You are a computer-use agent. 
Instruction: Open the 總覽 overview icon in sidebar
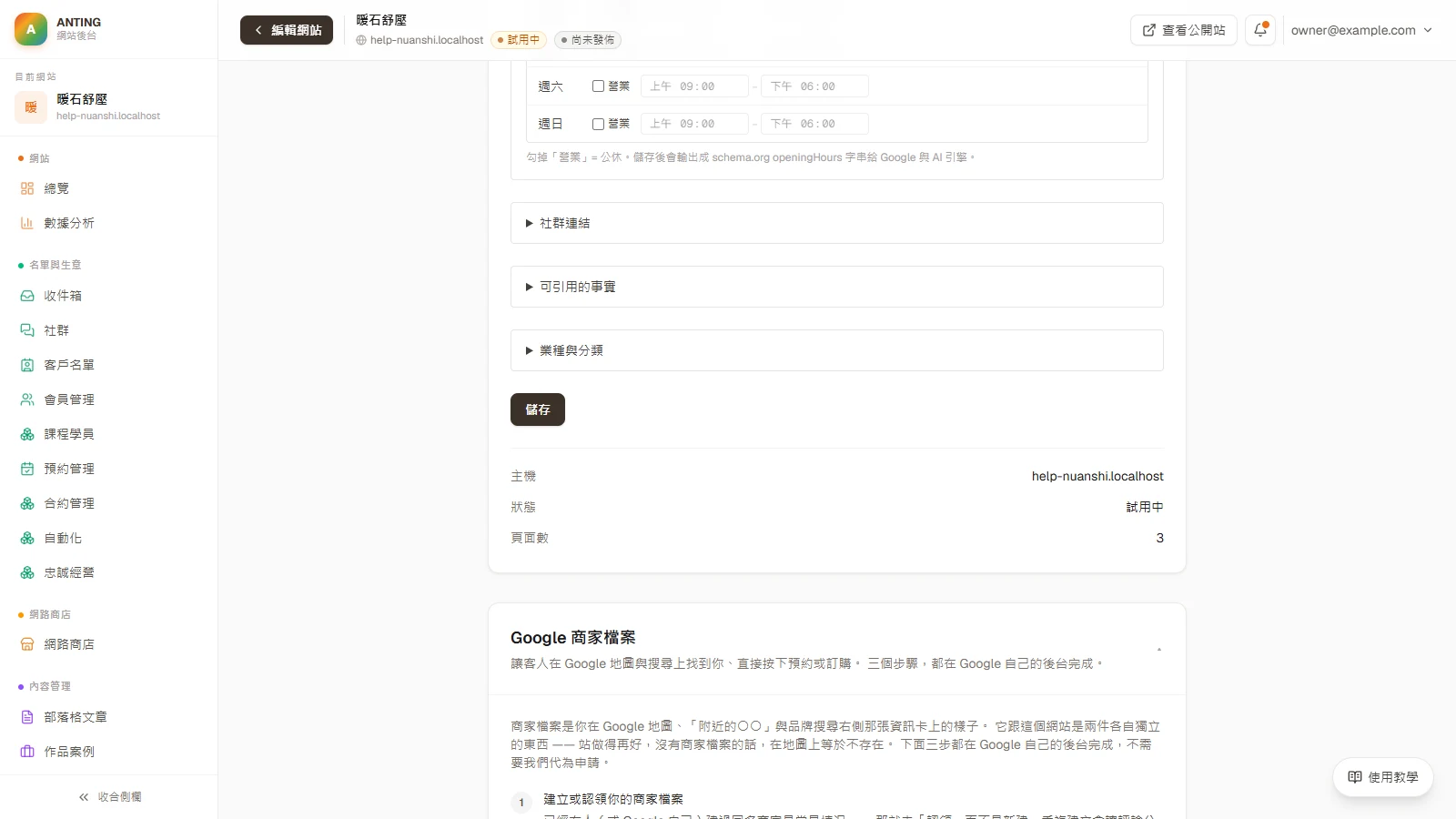coord(27,188)
